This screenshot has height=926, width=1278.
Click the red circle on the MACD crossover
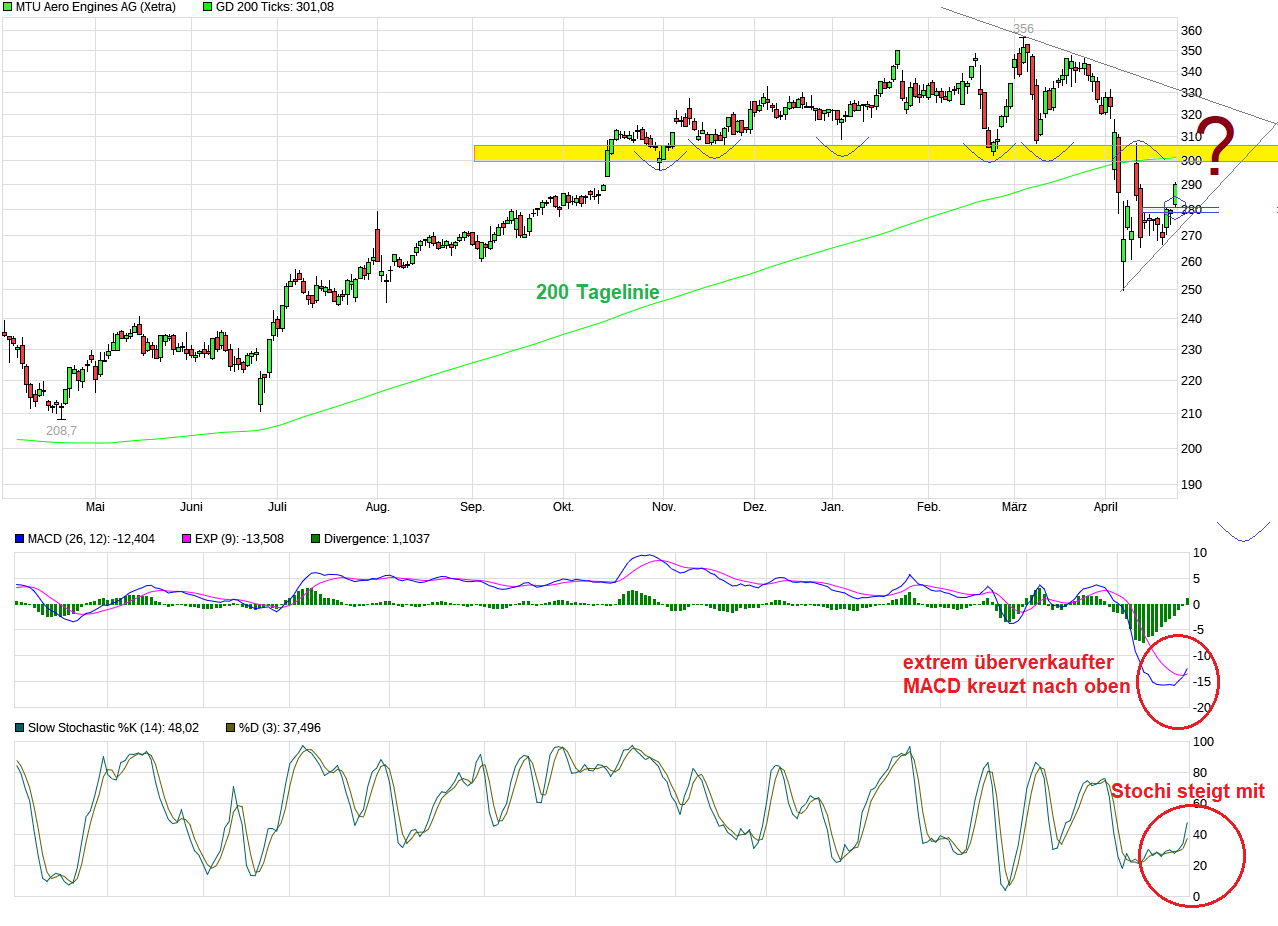tap(1185, 680)
